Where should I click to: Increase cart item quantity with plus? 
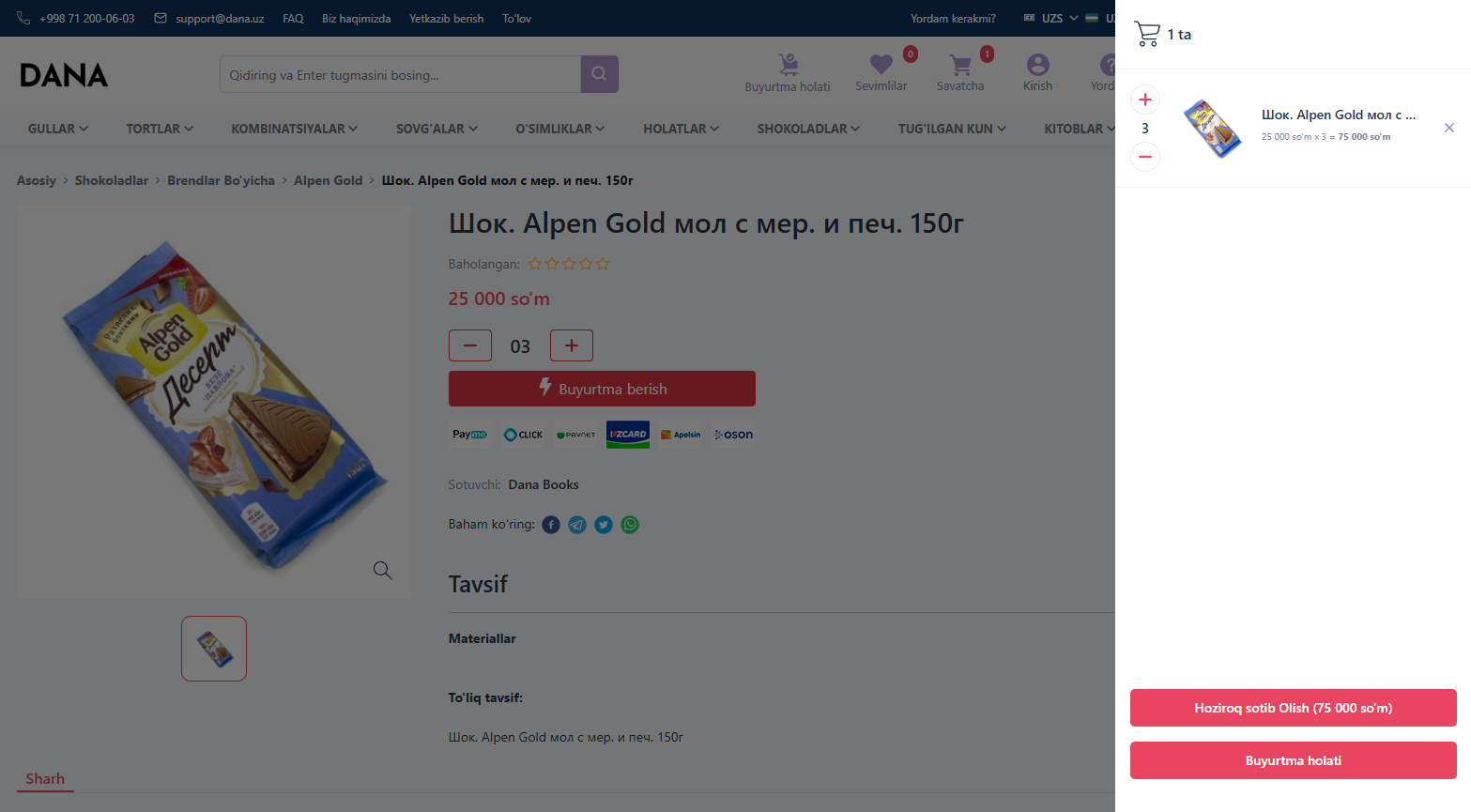click(1145, 100)
